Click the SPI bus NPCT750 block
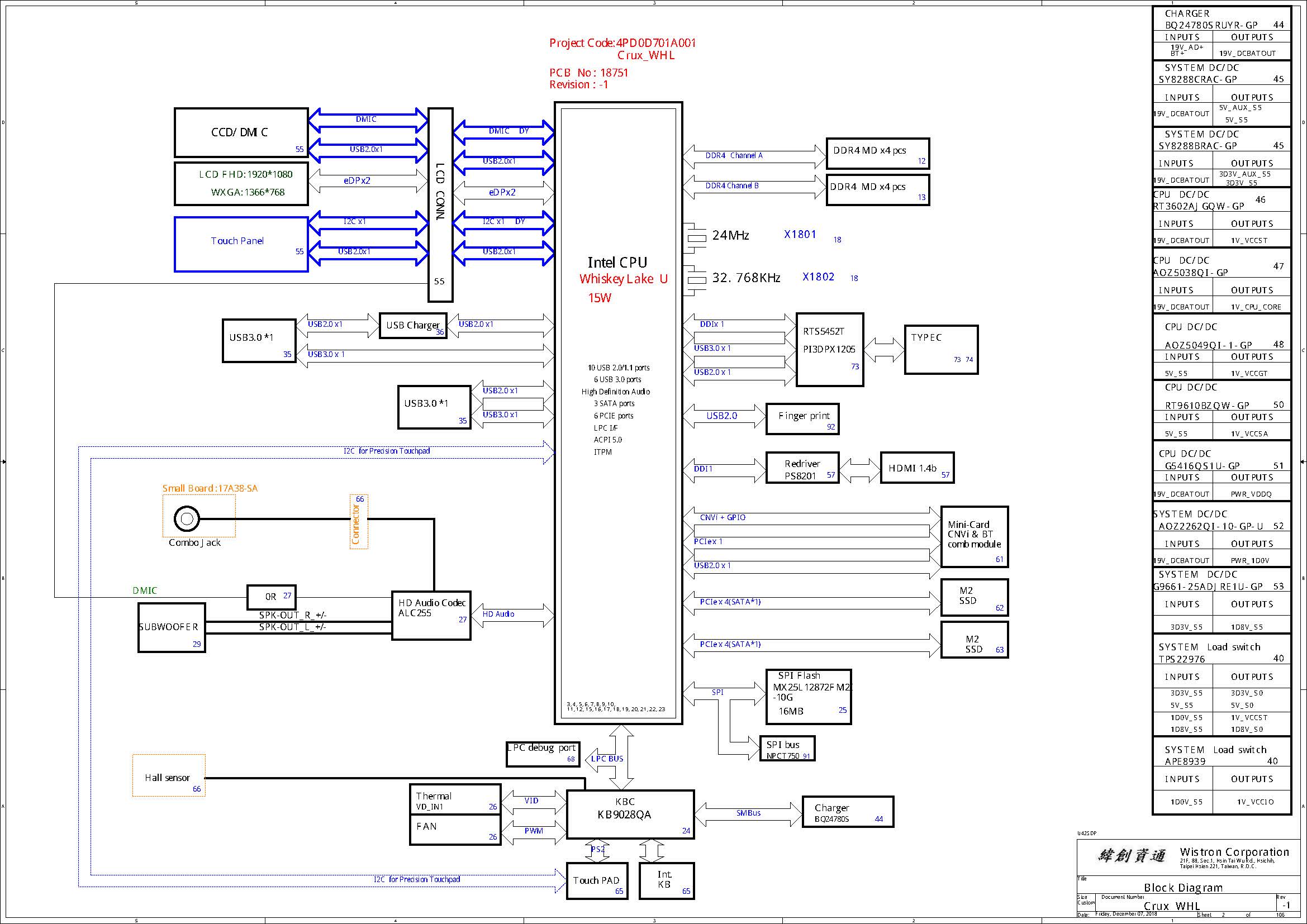1307x924 pixels. (x=787, y=748)
